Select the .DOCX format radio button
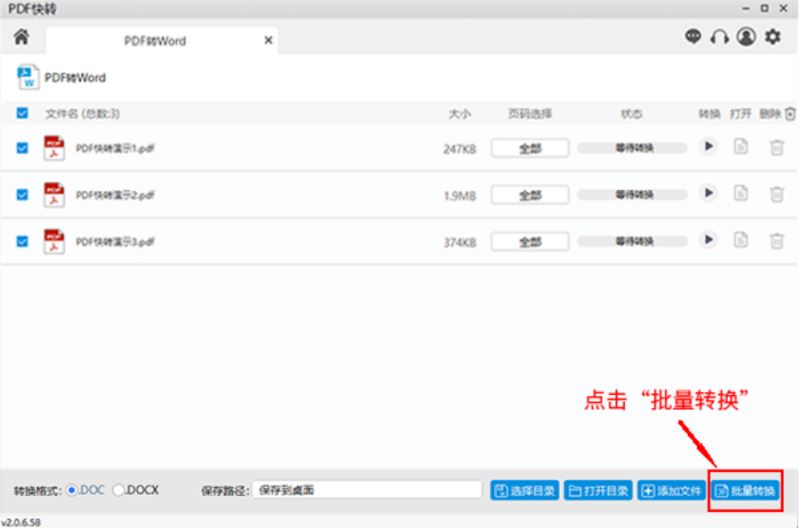 click(118, 490)
